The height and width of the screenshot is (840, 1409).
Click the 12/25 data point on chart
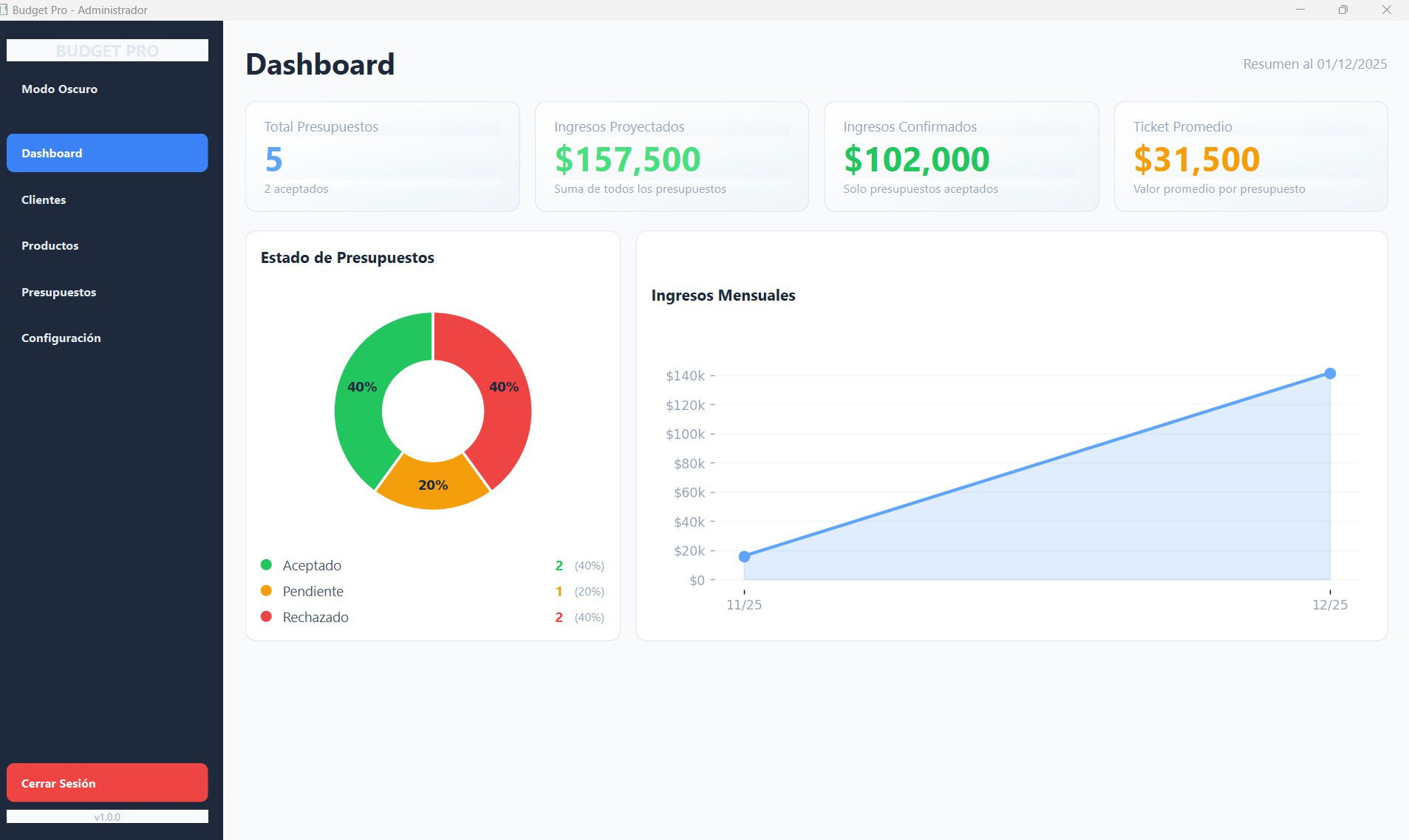point(1330,374)
